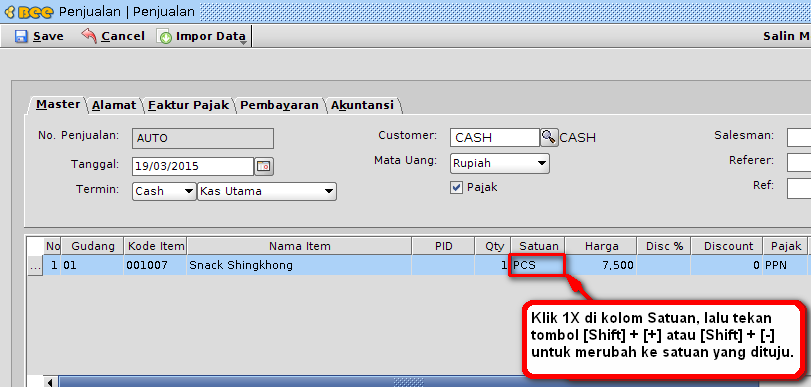Click the No. Penjualan AUTO field

[x=203, y=138]
